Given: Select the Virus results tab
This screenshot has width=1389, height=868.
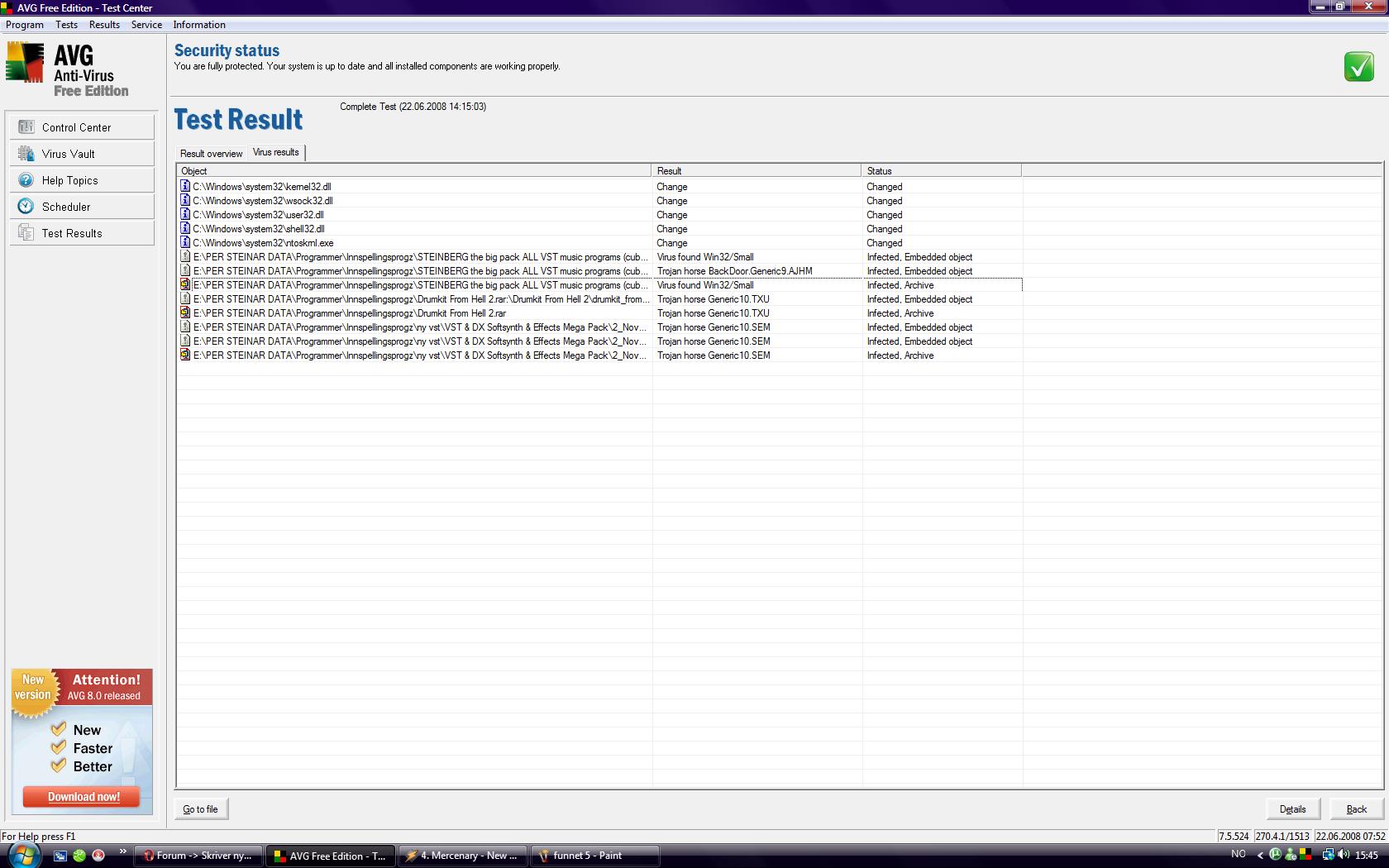Looking at the screenshot, I should coord(276,152).
